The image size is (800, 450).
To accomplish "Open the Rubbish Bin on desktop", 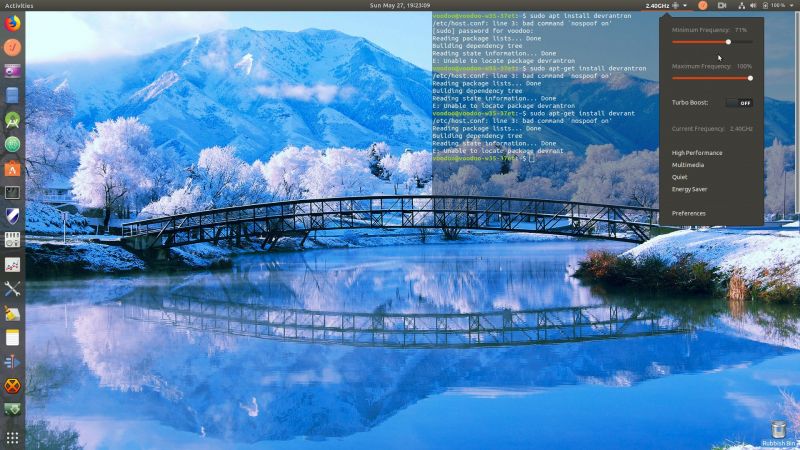I will tap(778, 430).
